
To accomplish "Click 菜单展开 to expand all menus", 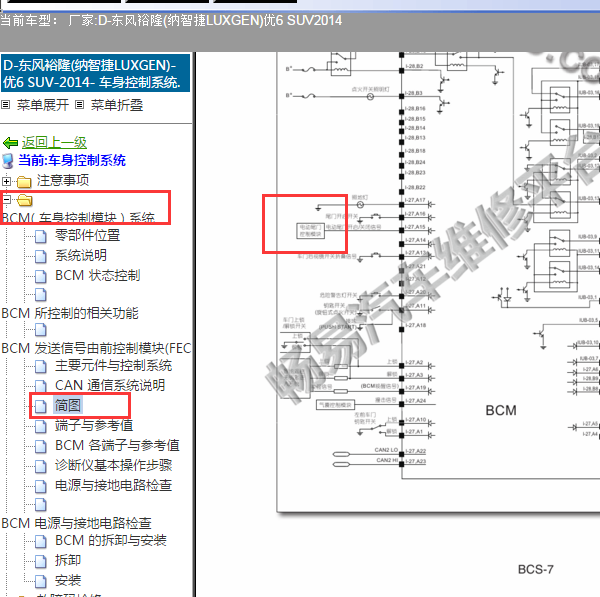I will (42, 105).
